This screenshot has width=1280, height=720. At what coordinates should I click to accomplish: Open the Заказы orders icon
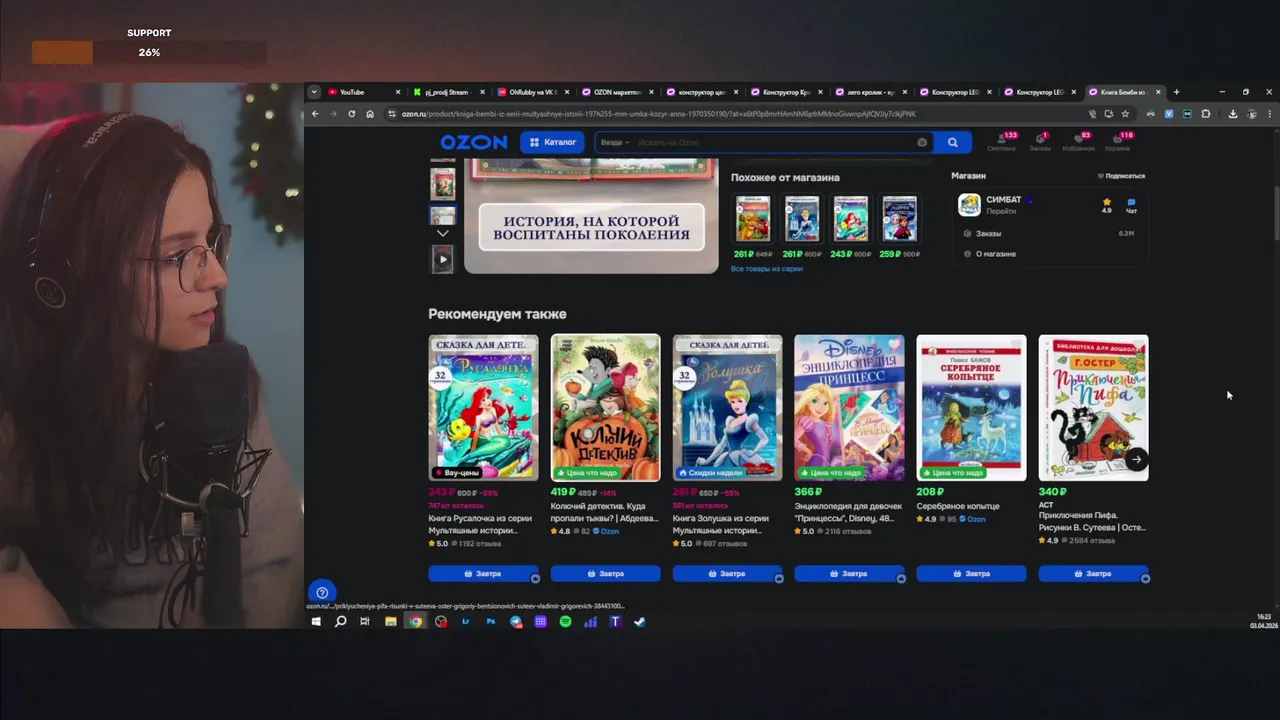[1040, 141]
